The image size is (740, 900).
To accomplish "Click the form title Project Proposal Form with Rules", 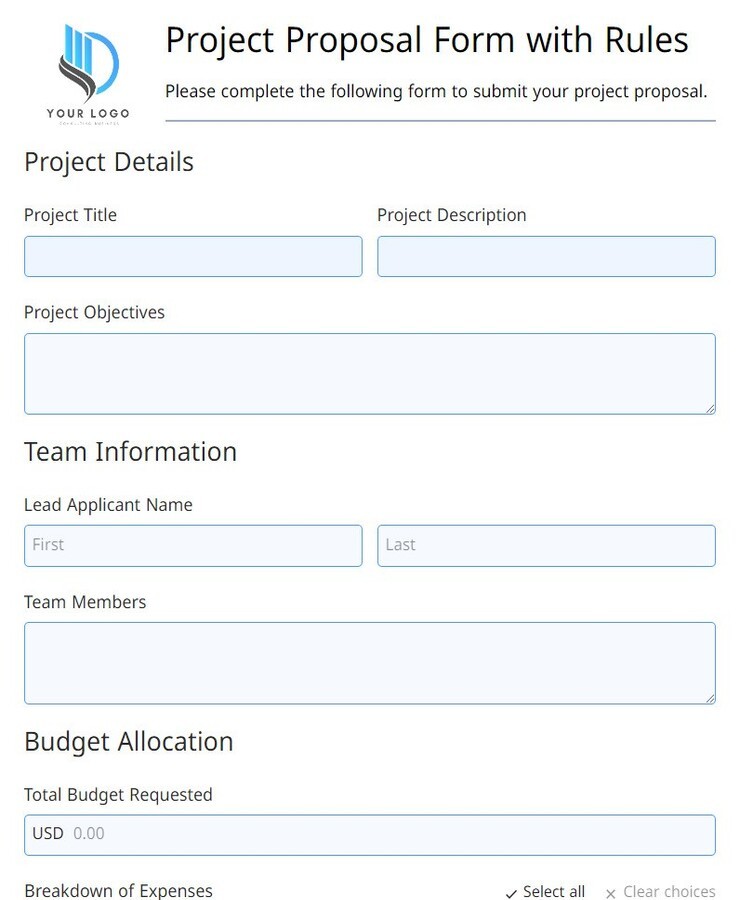I will [427, 40].
